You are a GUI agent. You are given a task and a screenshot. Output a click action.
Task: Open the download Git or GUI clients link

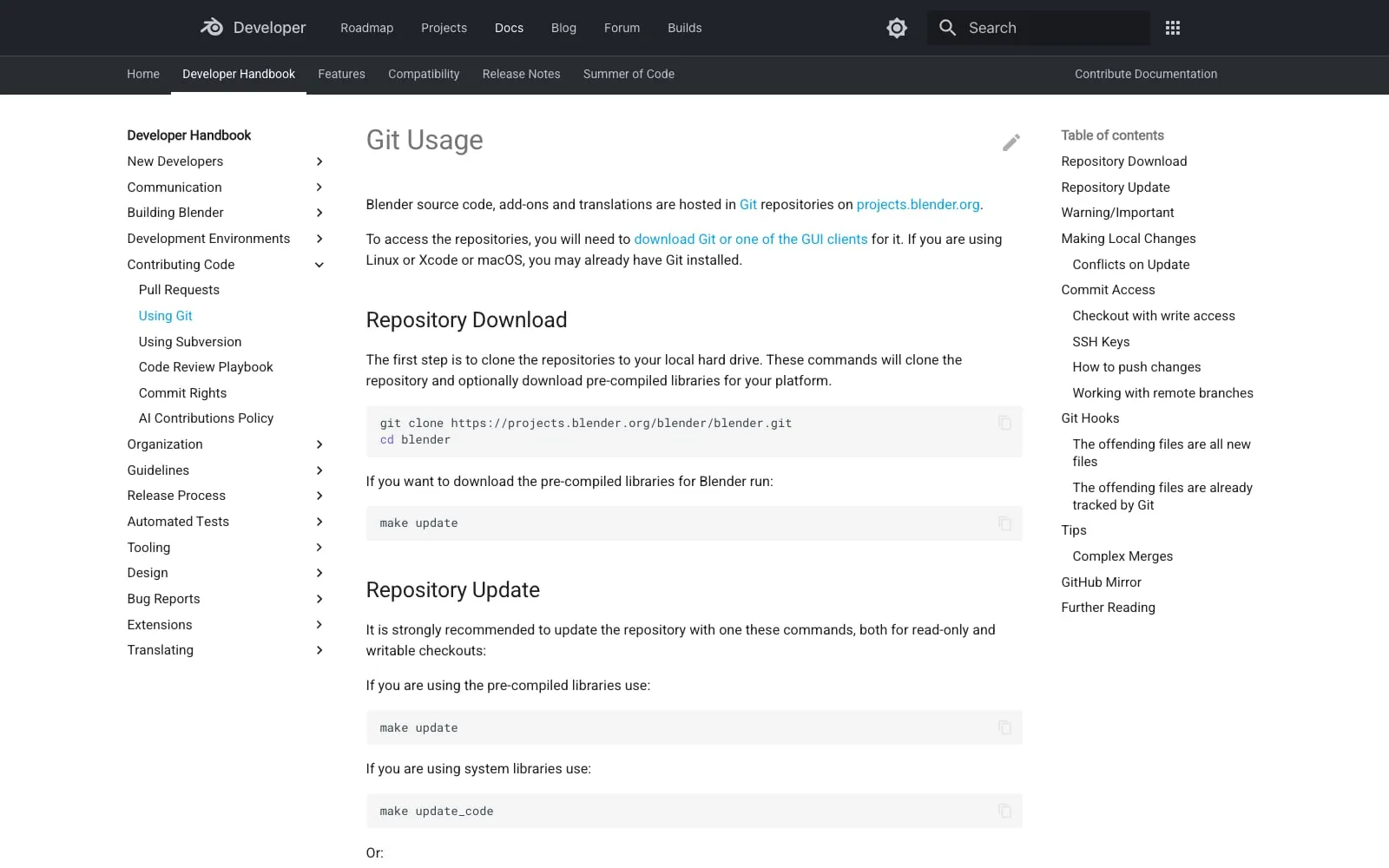[x=751, y=240]
